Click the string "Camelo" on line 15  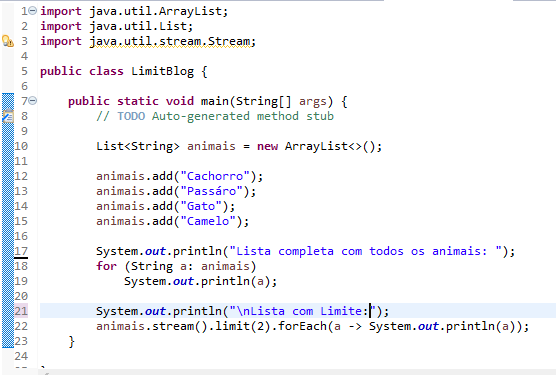(208, 221)
